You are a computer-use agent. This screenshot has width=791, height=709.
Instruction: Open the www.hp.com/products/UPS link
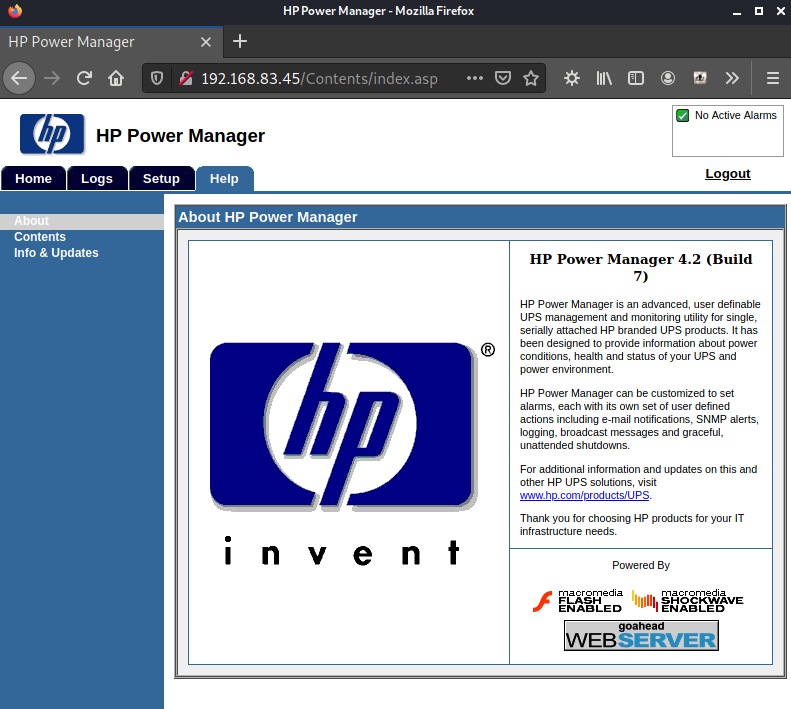click(x=584, y=496)
